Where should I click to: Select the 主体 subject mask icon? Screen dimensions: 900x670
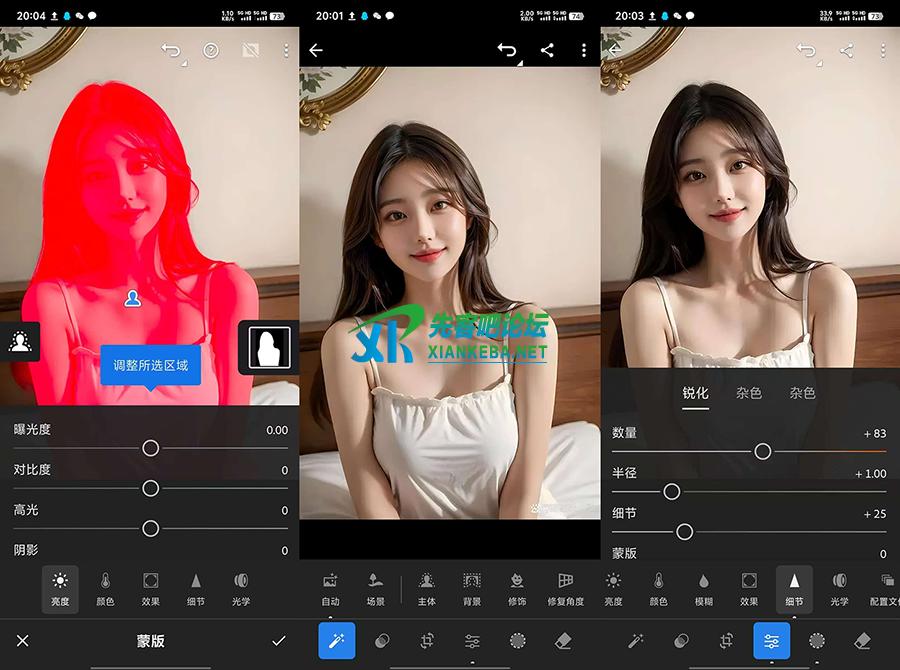click(x=426, y=588)
